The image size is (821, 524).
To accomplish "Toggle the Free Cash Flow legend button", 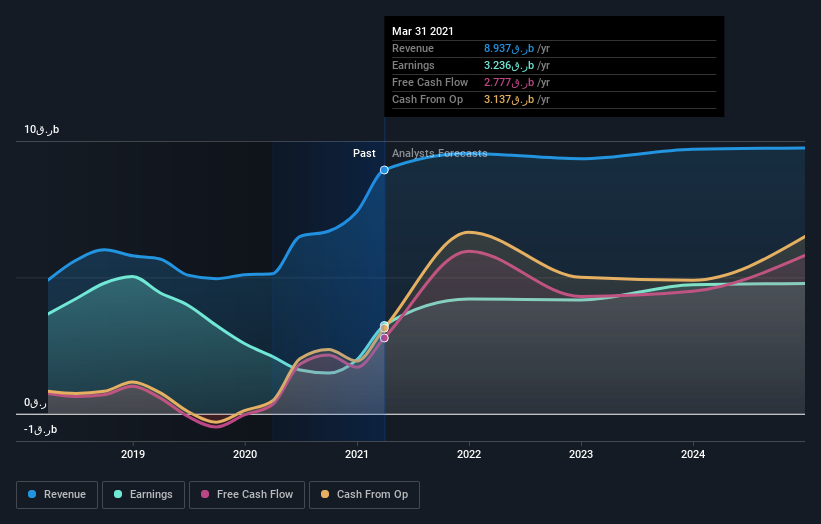I will pos(247,495).
